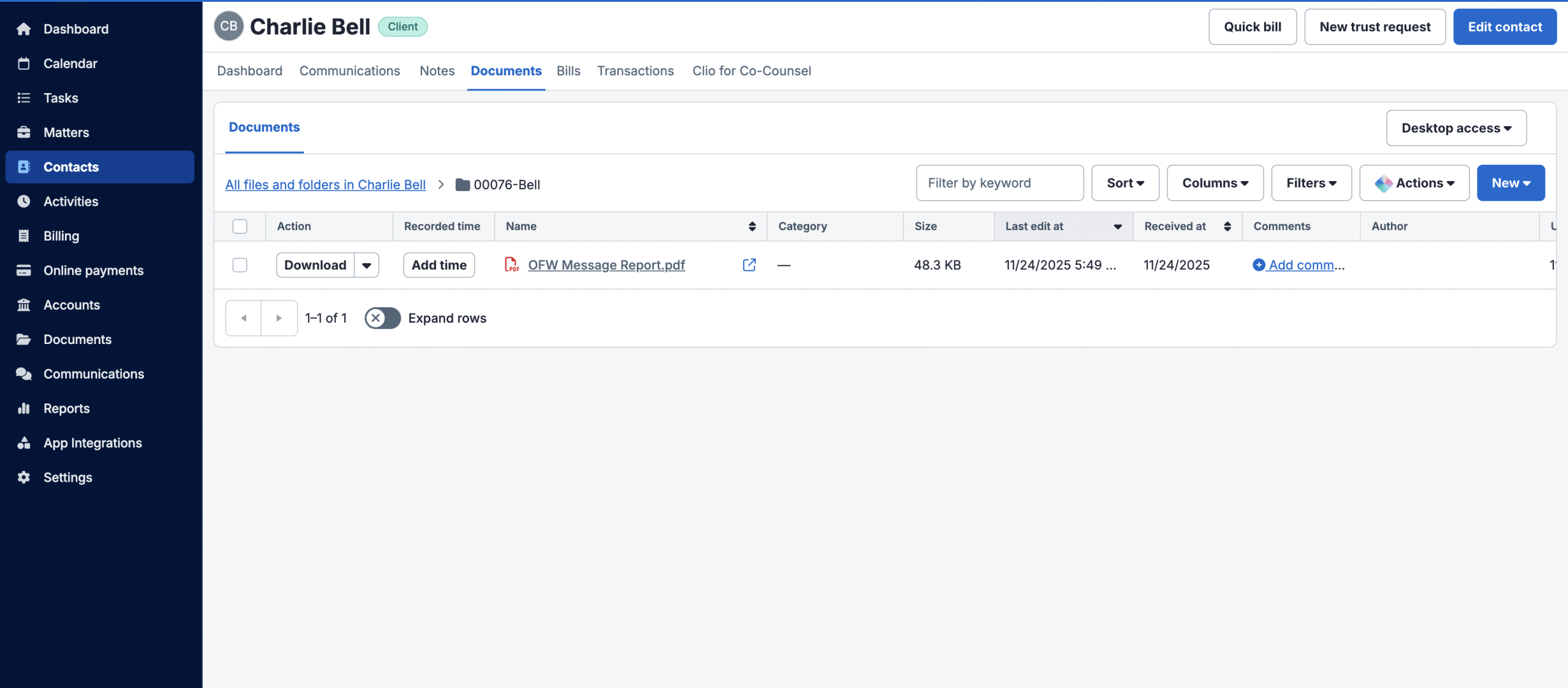Switch to the Bills tab
This screenshot has height=688, width=1568.
tap(568, 71)
